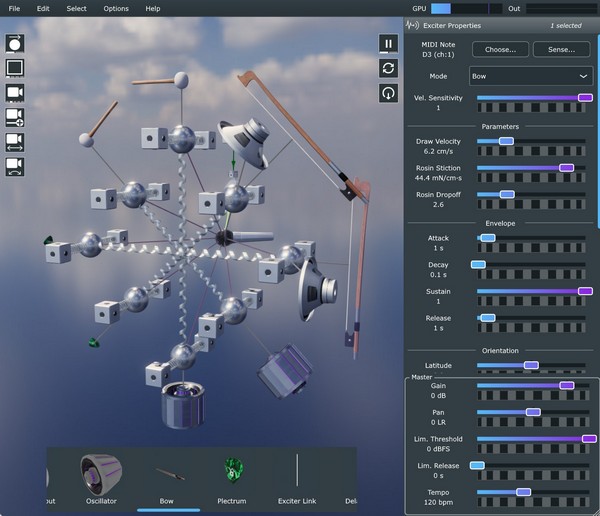Open the File menu
The height and width of the screenshot is (516, 600).
coord(15,8)
